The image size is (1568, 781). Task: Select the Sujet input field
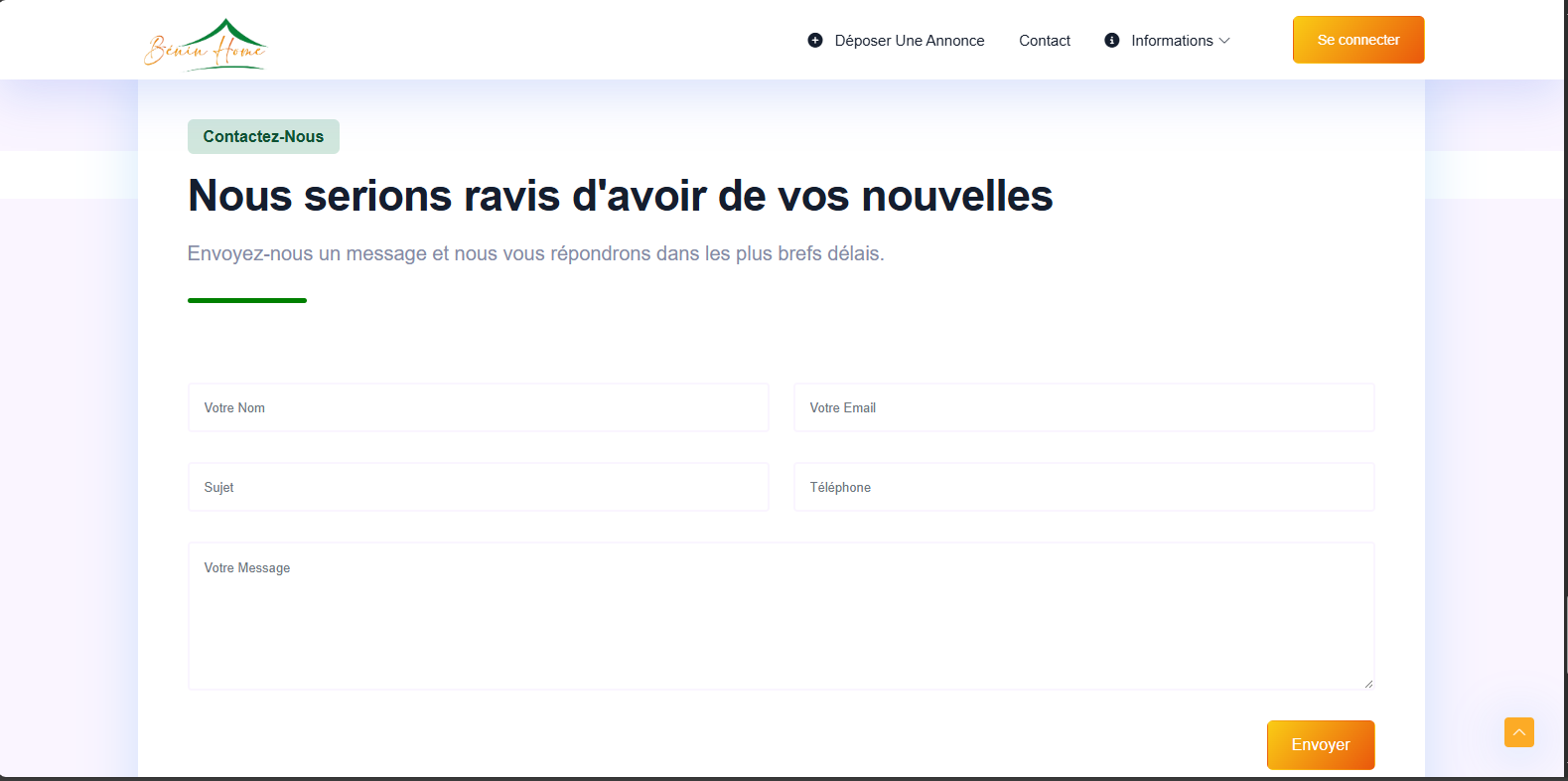pos(478,487)
